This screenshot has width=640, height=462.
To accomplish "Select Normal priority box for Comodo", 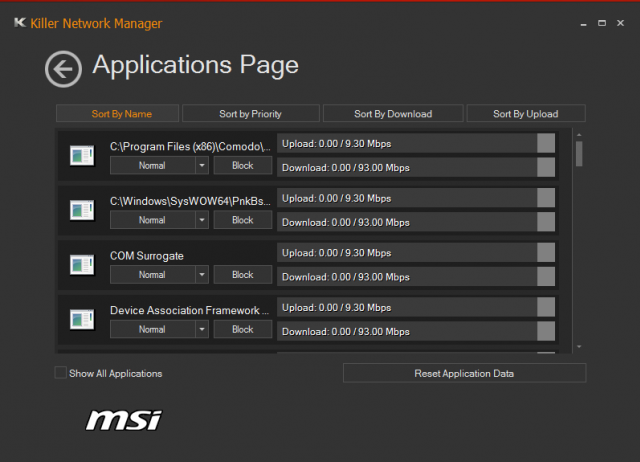I will [153, 165].
